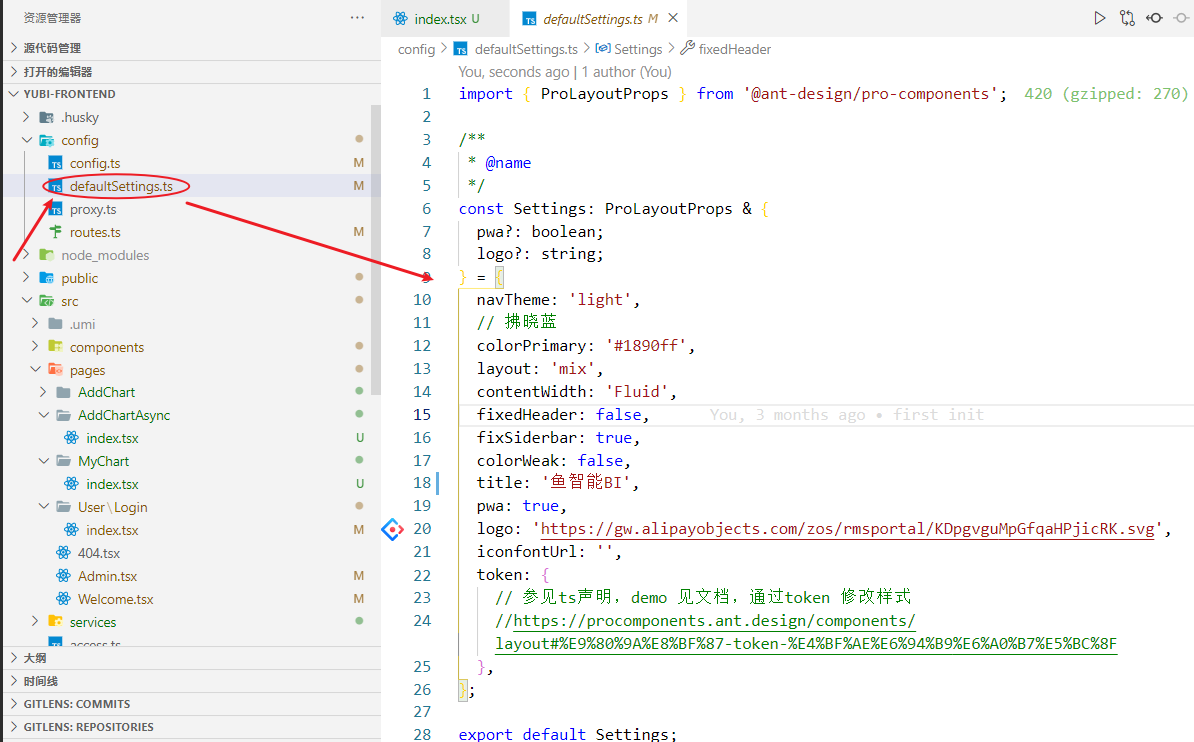The width and height of the screenshot is (1194, 742).
Task: Click the config folder icon in explorer
Action: (46, 140)
